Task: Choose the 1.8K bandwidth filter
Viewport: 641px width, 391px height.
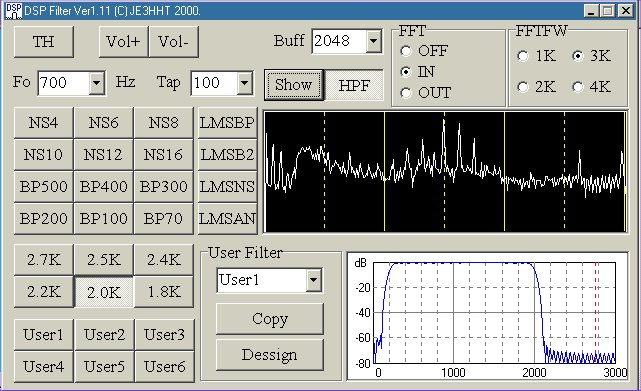Action: 164,292
